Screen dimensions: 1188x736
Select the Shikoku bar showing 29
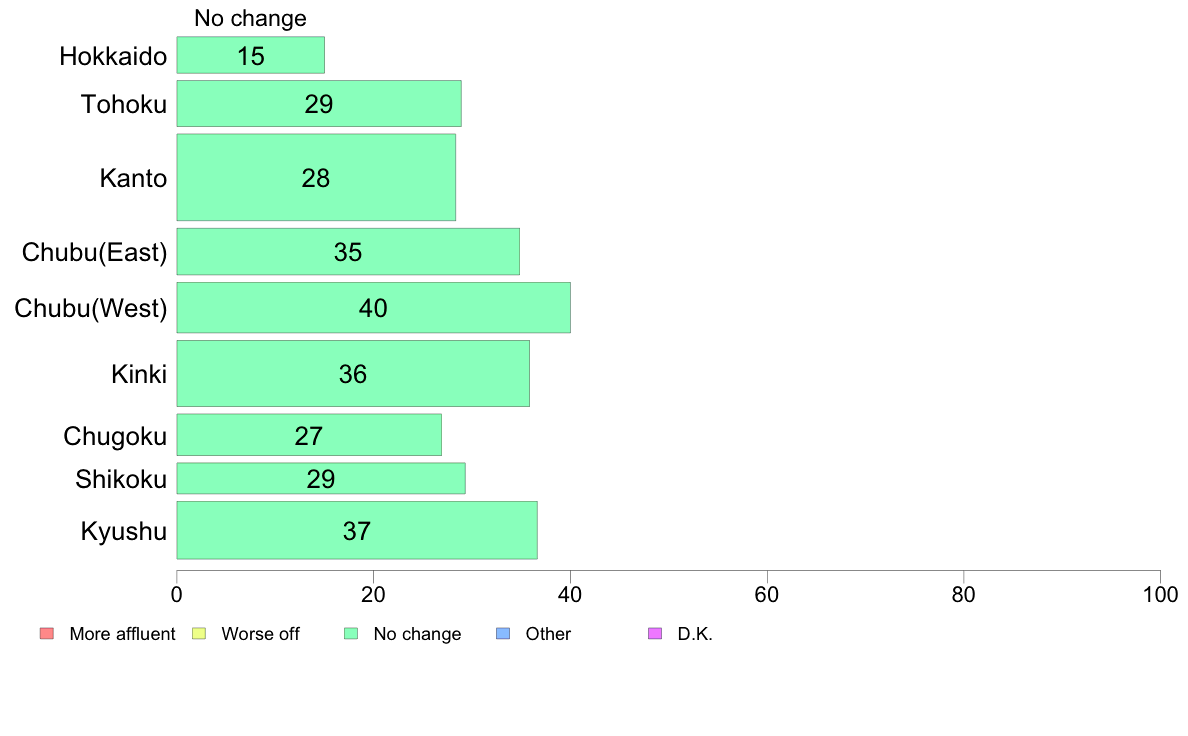coord(321,478)
